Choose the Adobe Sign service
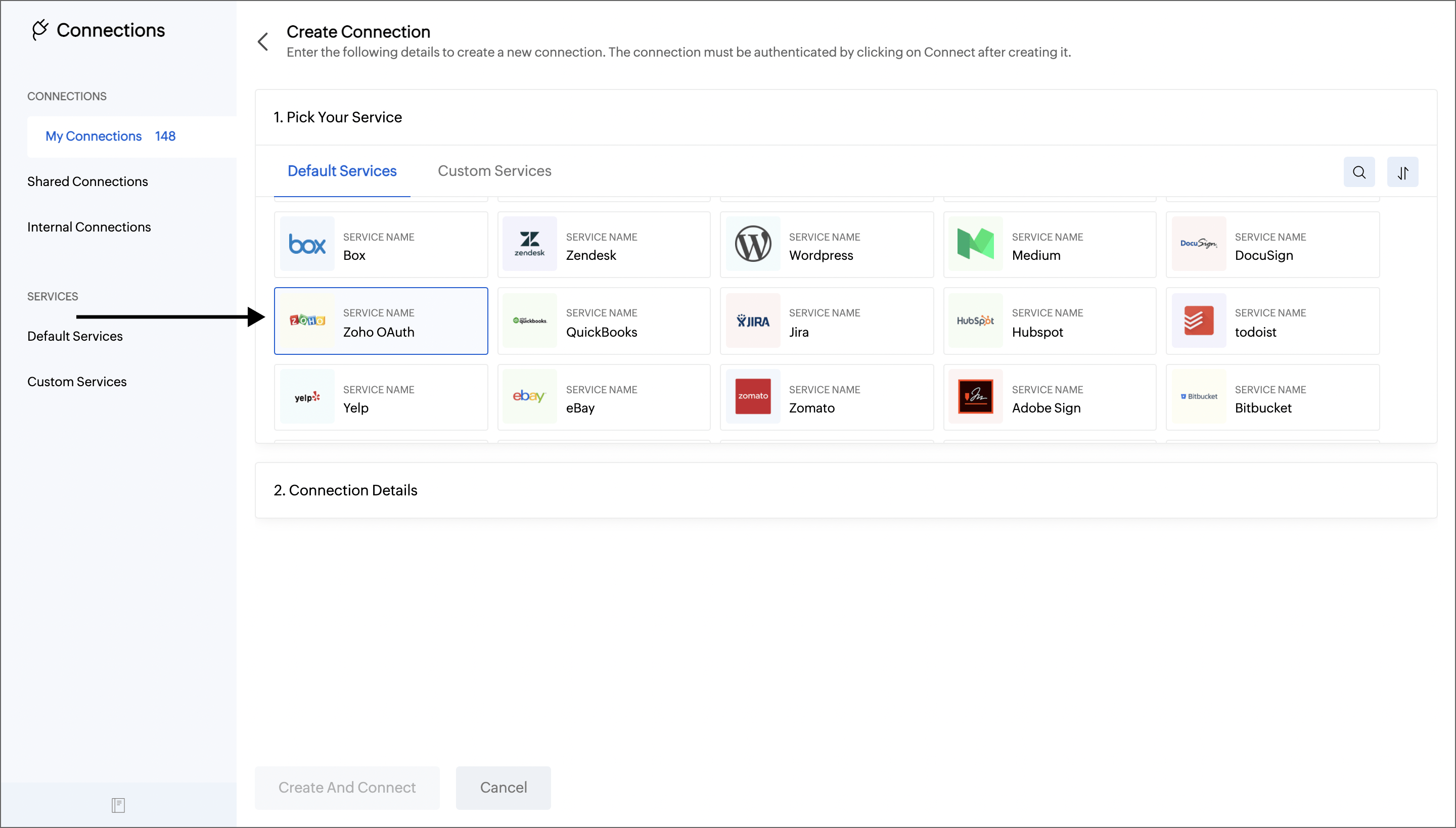This screenshot has height=828, width=1456. (x=1050, y=397)
